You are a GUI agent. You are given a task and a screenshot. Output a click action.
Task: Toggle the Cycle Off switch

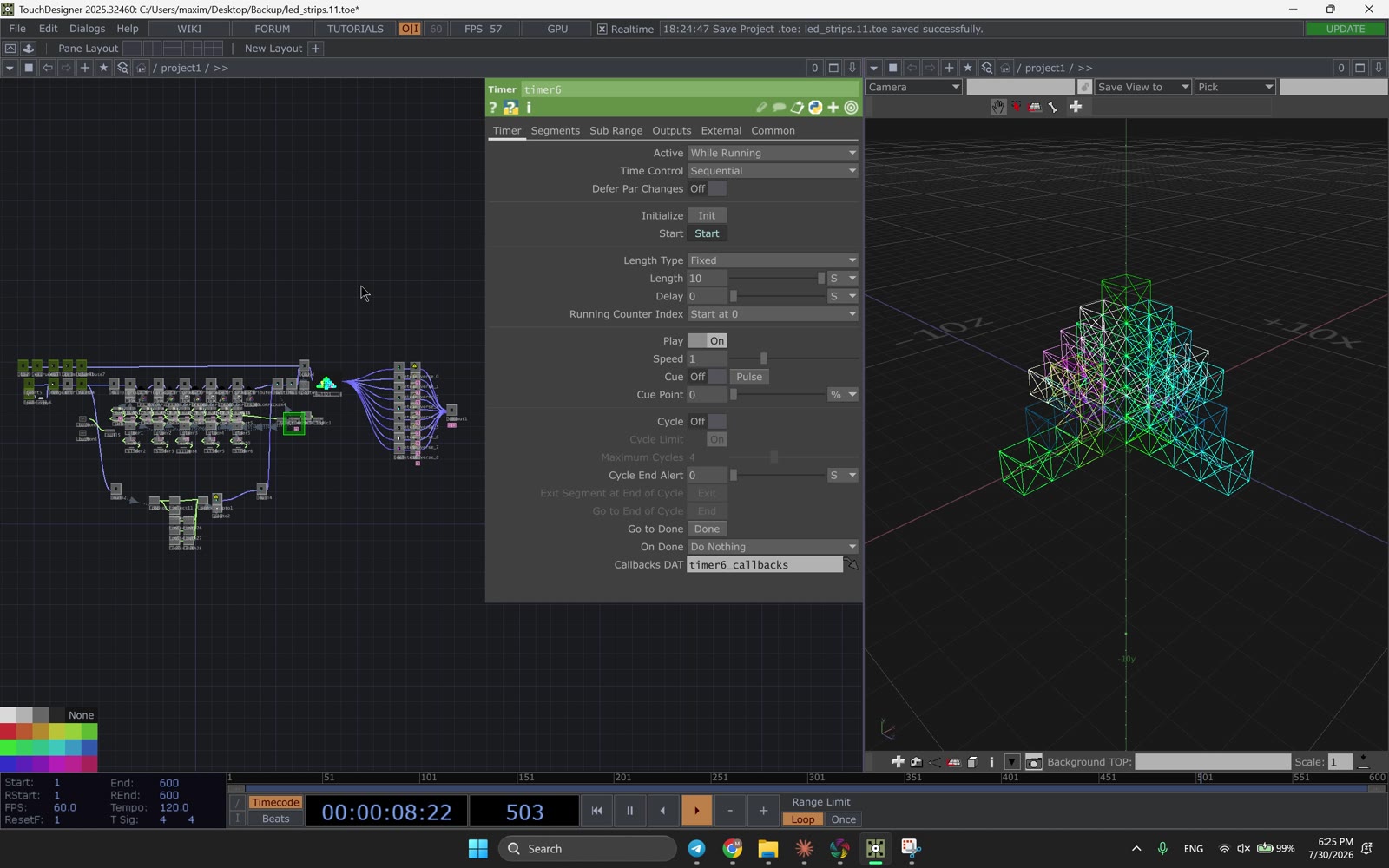tap(707, 422)
